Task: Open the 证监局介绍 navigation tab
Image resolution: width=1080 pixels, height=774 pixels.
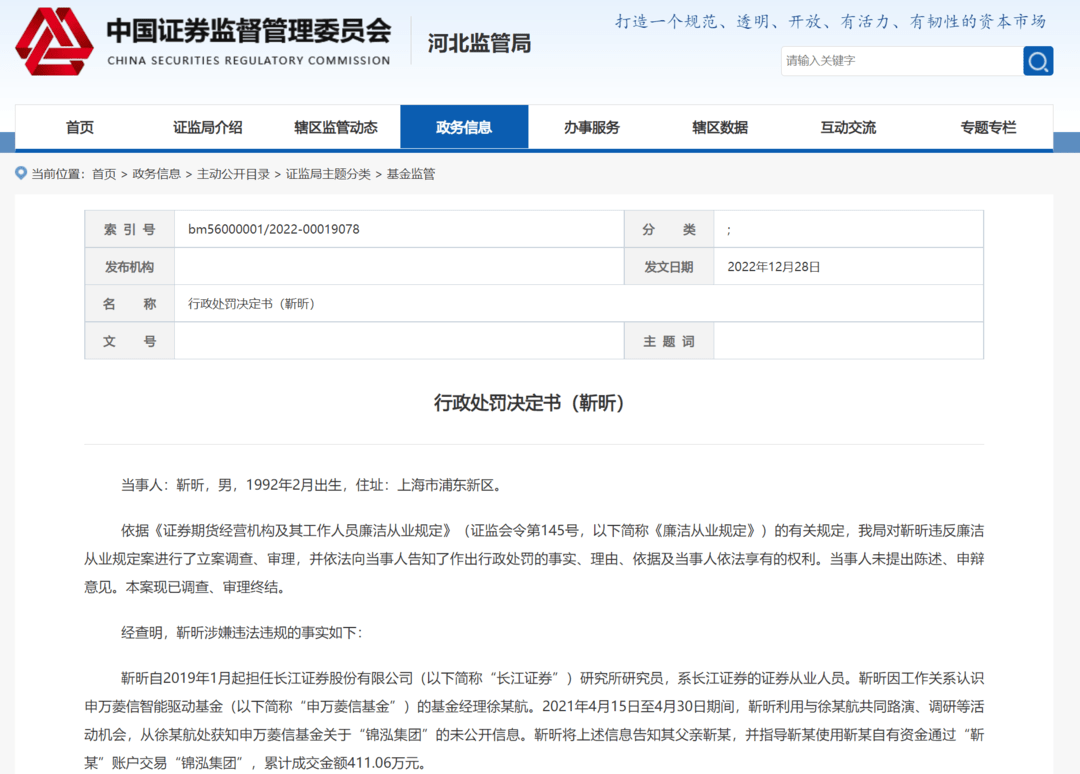Action: click(207, 127)
